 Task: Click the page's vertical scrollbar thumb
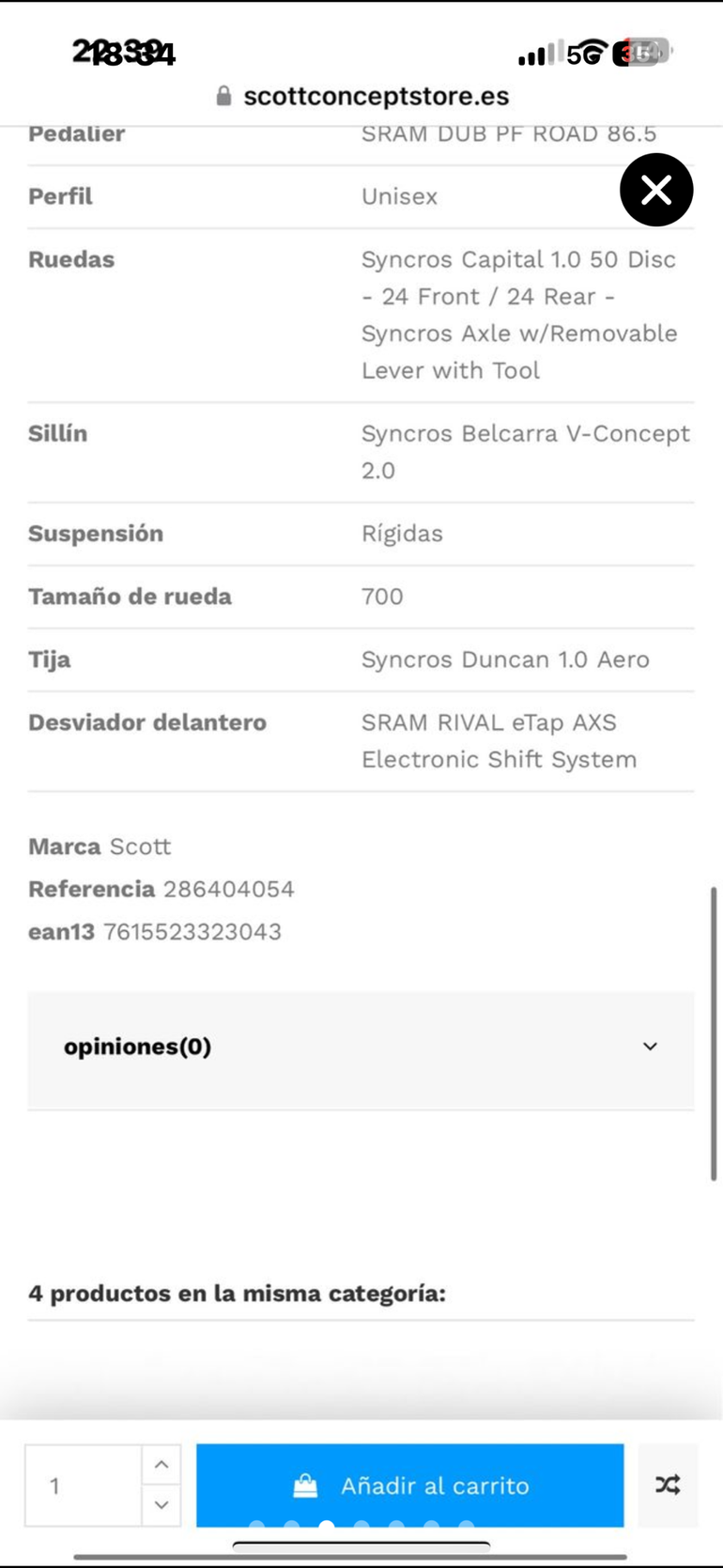coord(714,1033)
